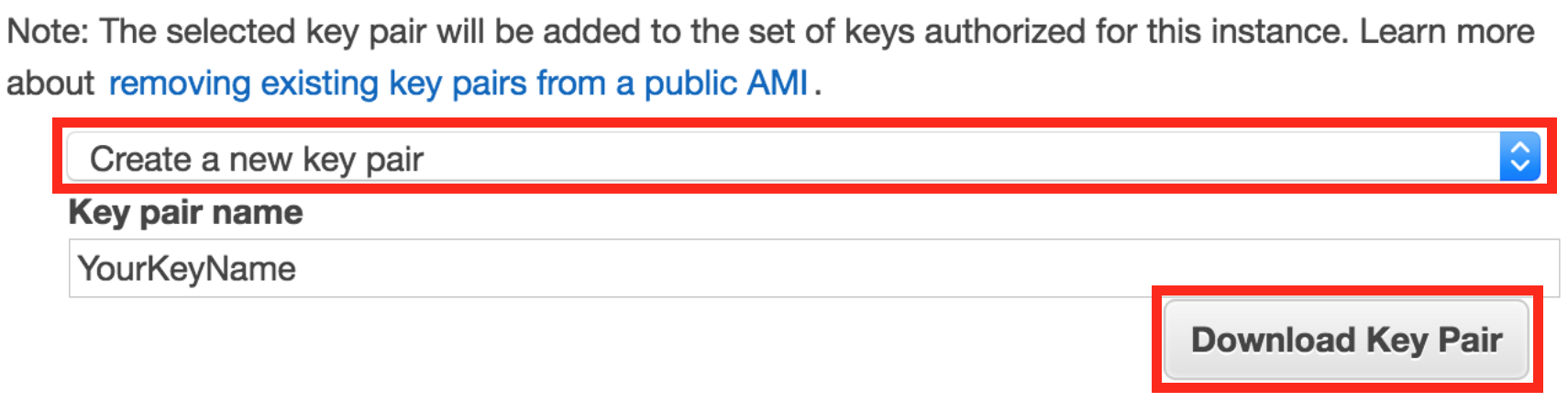
Task: Click the Key pair name label
Action: tap(185, 212)
